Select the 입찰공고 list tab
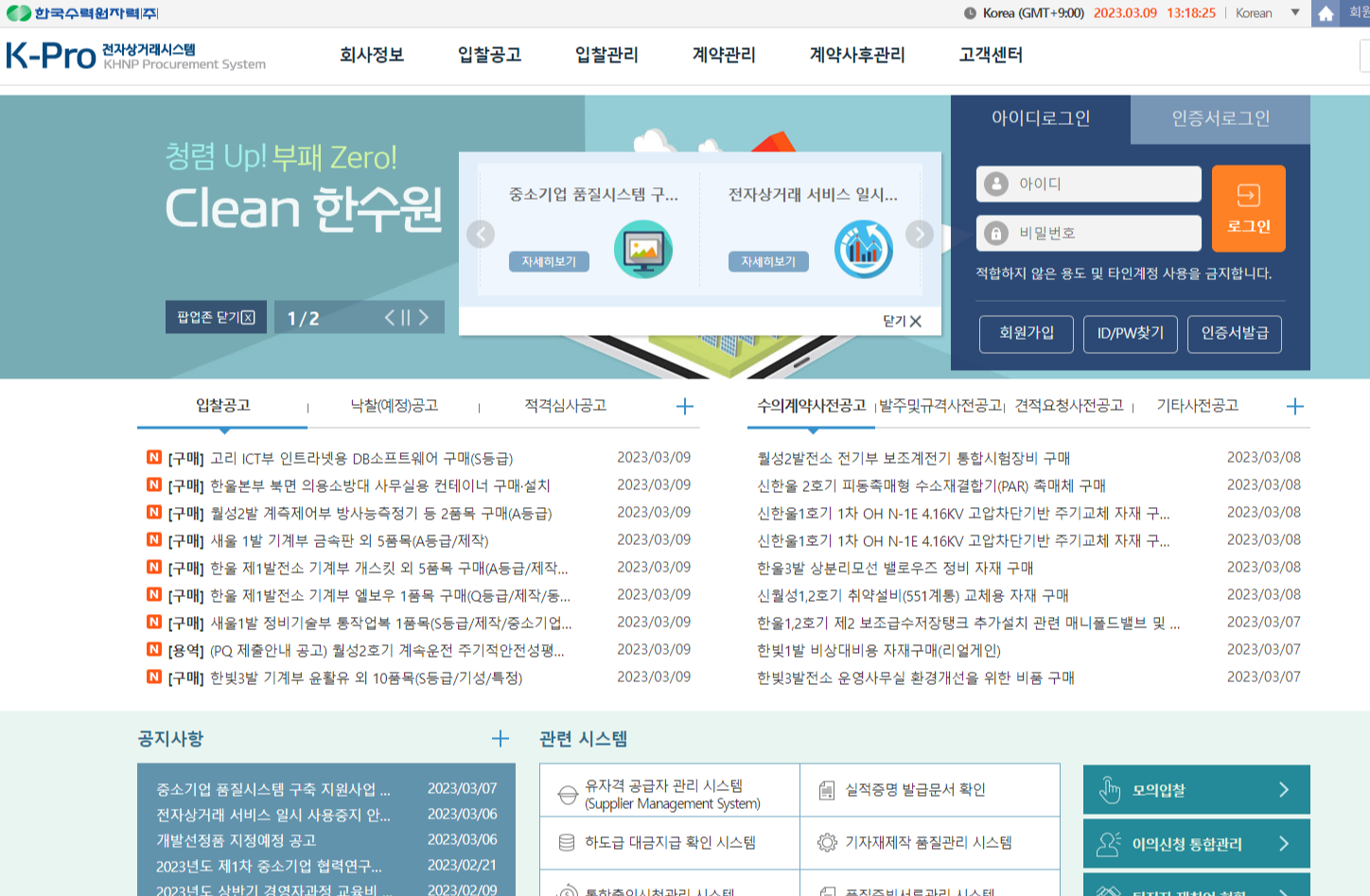This screenshot has width=1370, height=896. click(x=223, y=405)
